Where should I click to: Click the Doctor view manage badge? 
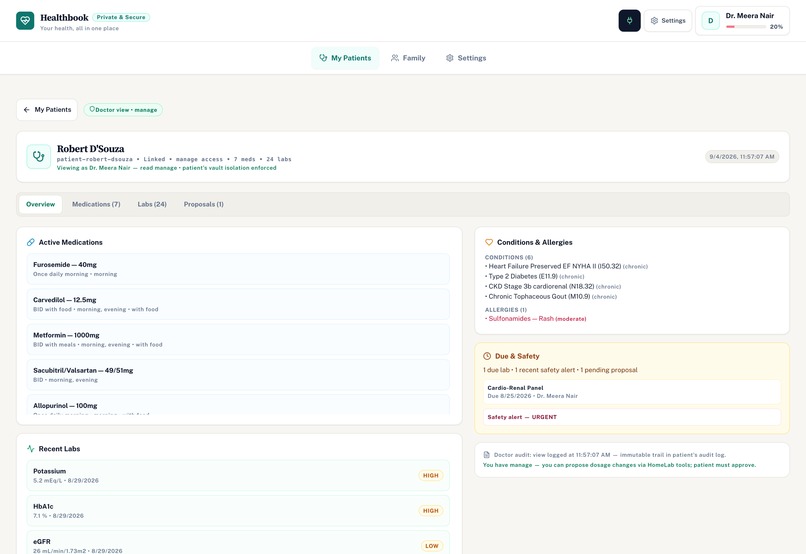coord(123,109)
